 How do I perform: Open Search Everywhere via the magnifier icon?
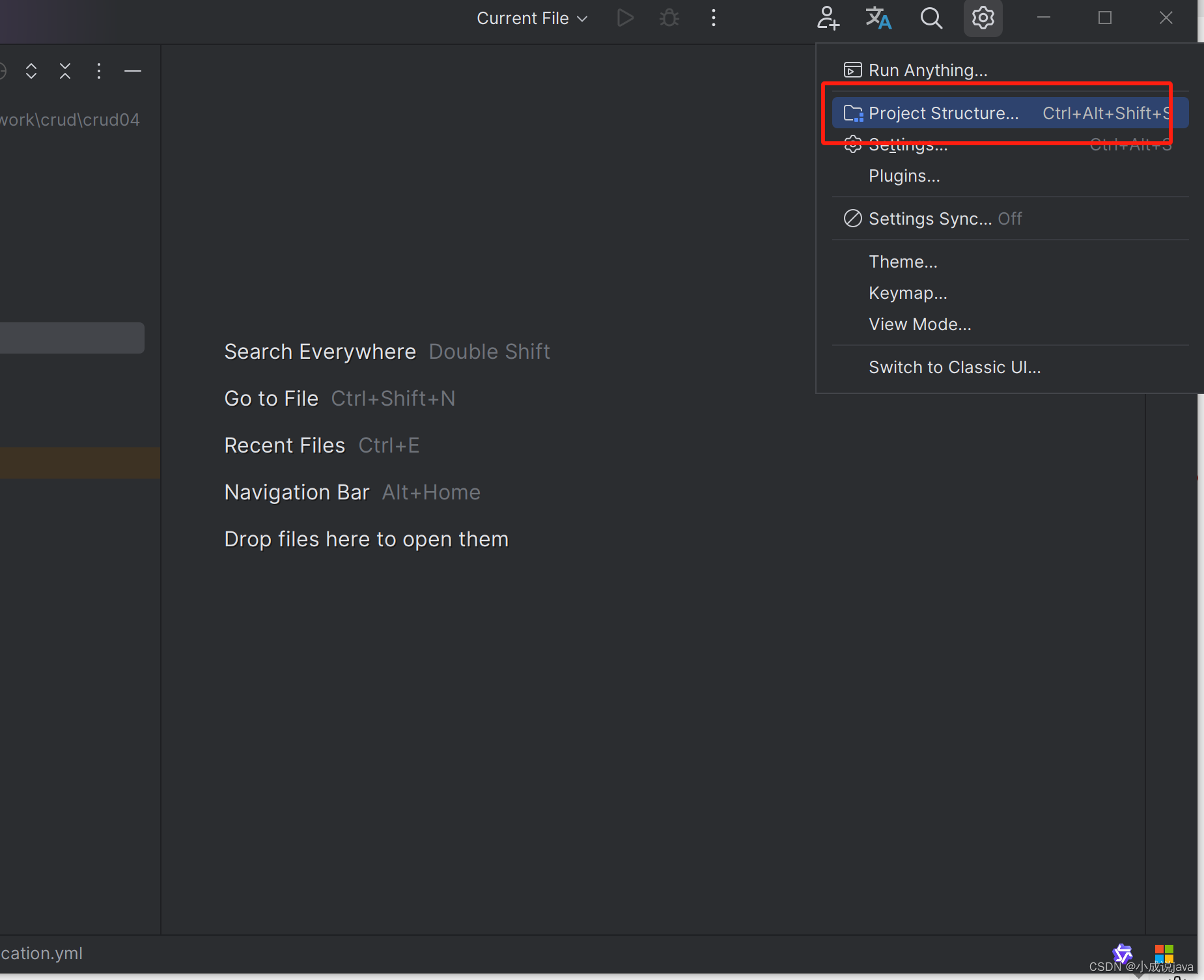[x=931, y=18]
